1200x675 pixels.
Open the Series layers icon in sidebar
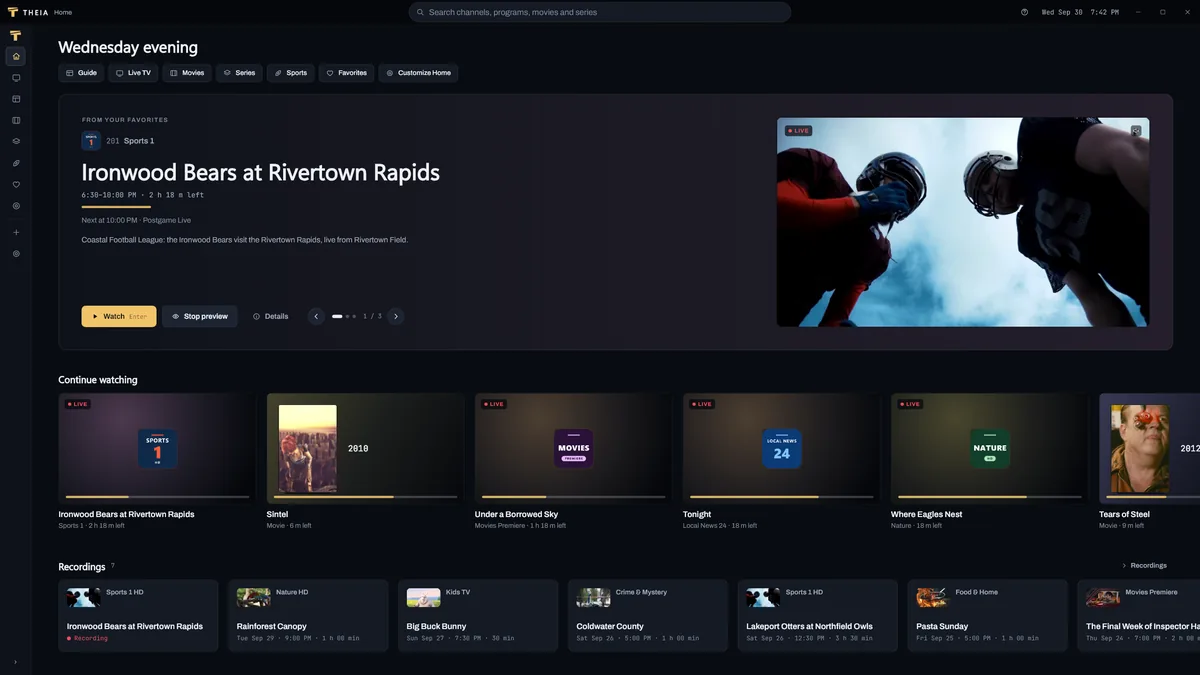pyautogui.click(x=16, y=141)
